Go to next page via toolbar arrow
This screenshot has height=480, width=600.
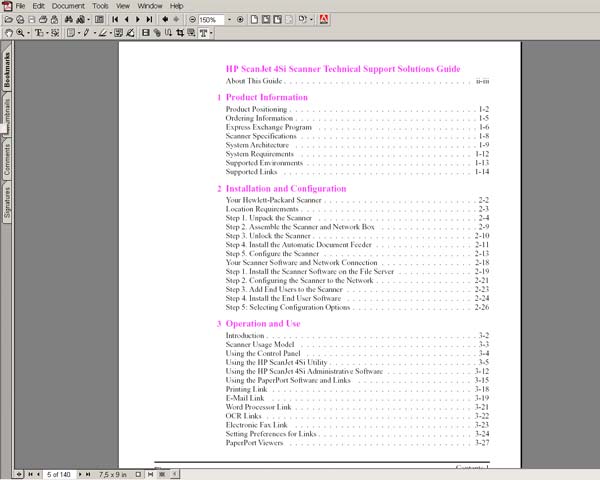(138, 20)
